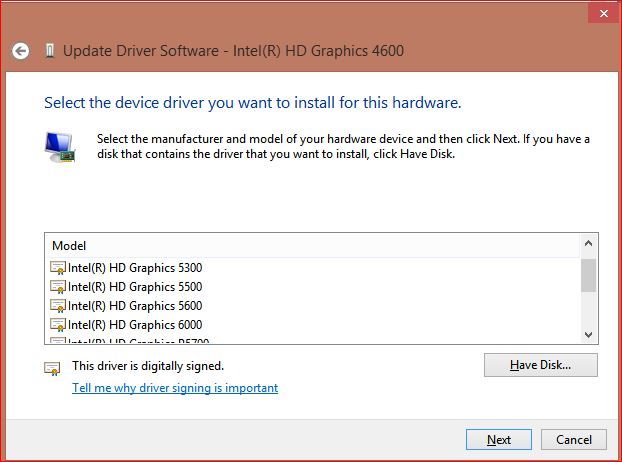The image size is (622, 462).
Task: Cancel the driver update wizard
Action: tap(573, 440)
